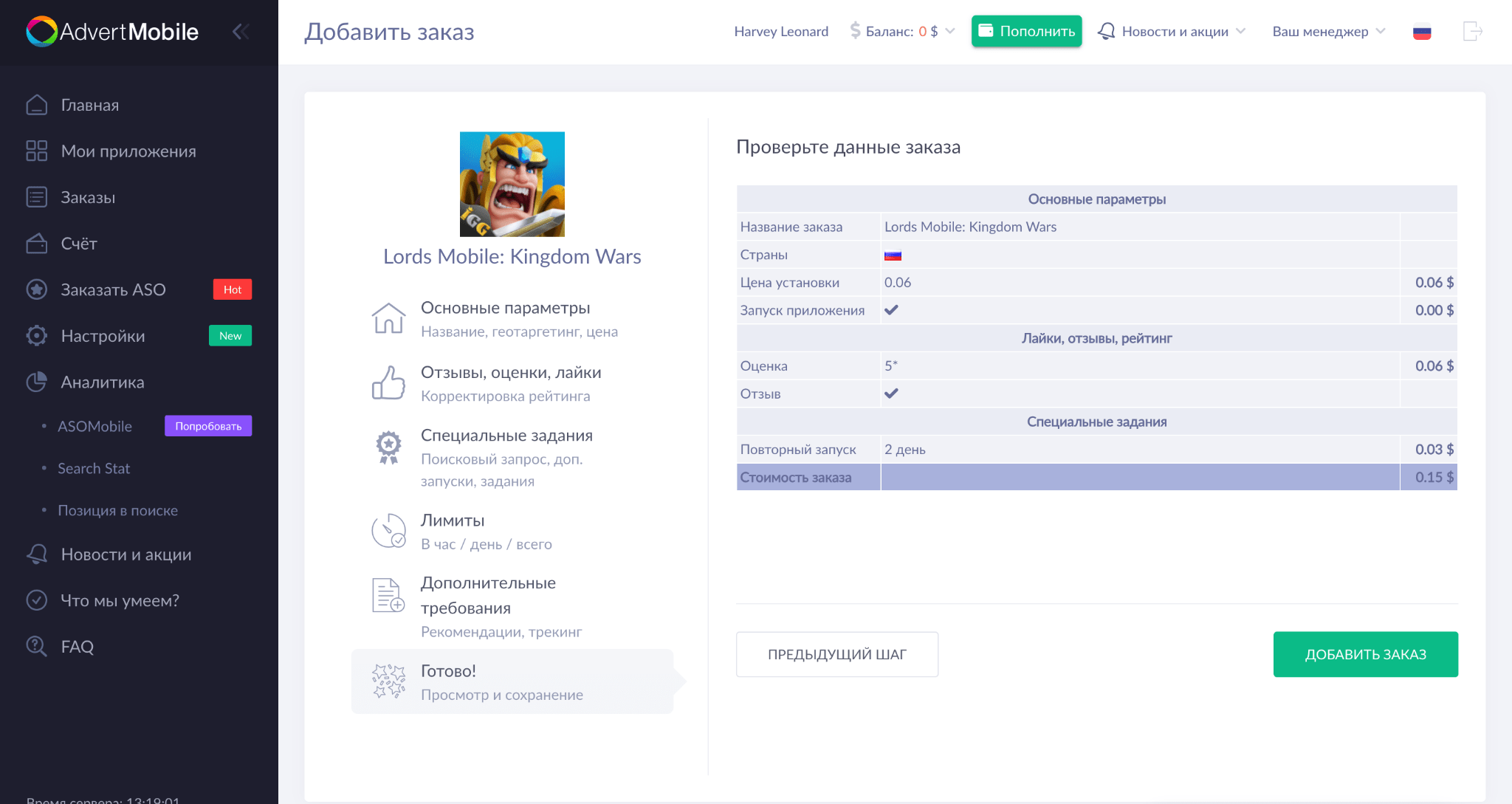Click the Russian flag language swatch
The height and width of the screenshot is (804, 1512).
coord(1422,31)
